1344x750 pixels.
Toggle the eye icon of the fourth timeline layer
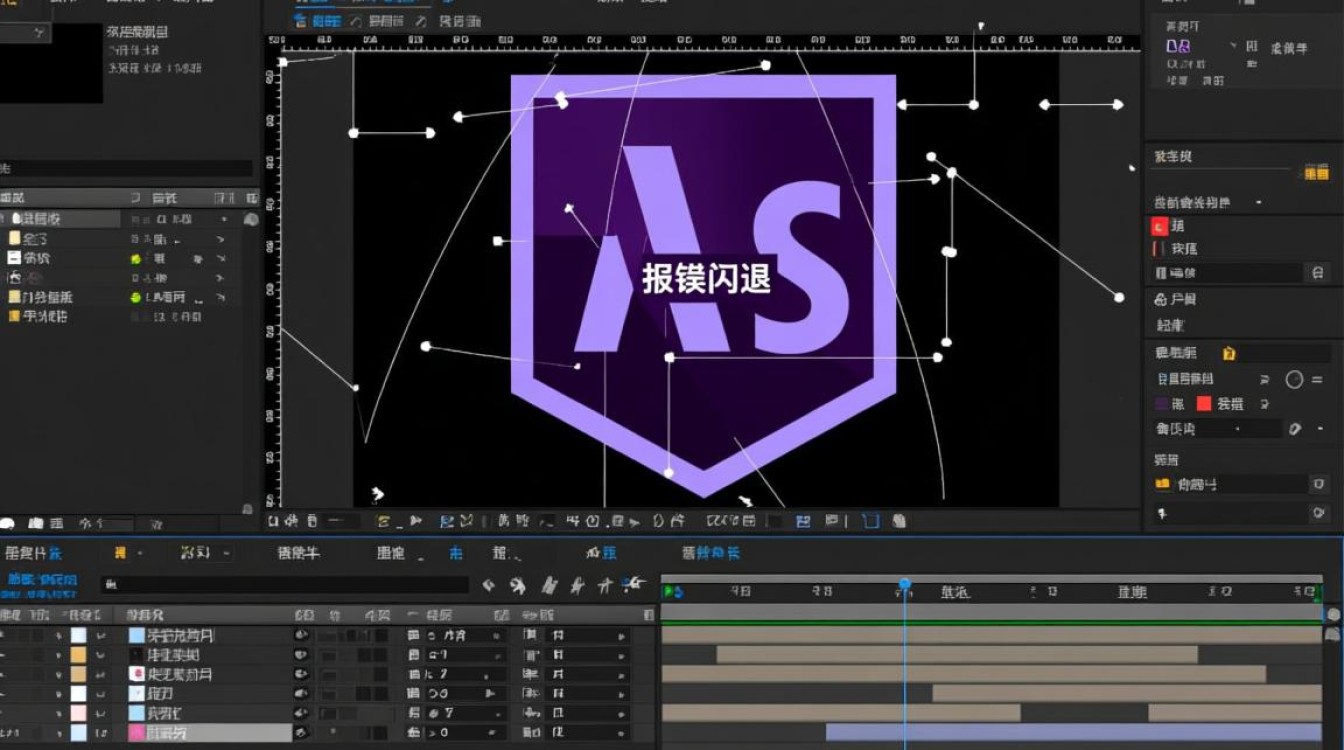pyautogui.click(x=300, y=694)
